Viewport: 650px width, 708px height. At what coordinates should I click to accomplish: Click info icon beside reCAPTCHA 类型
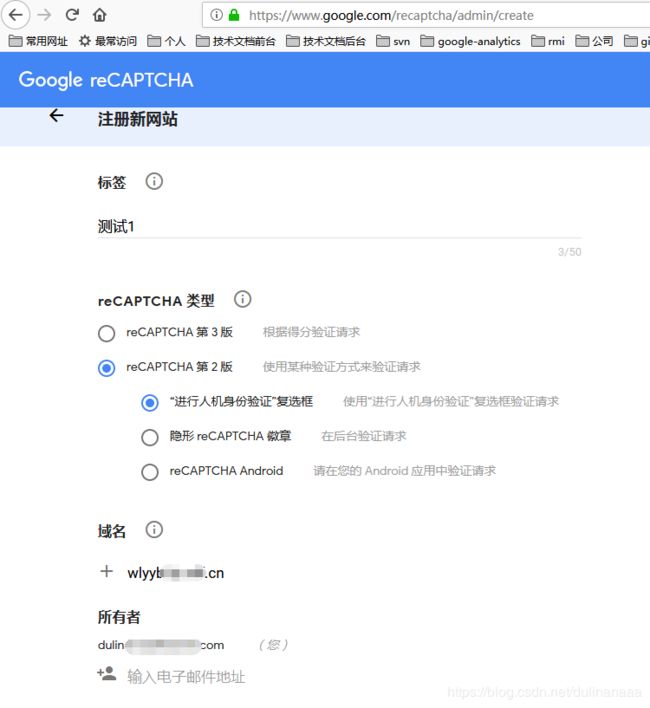[x=242, y=299]
